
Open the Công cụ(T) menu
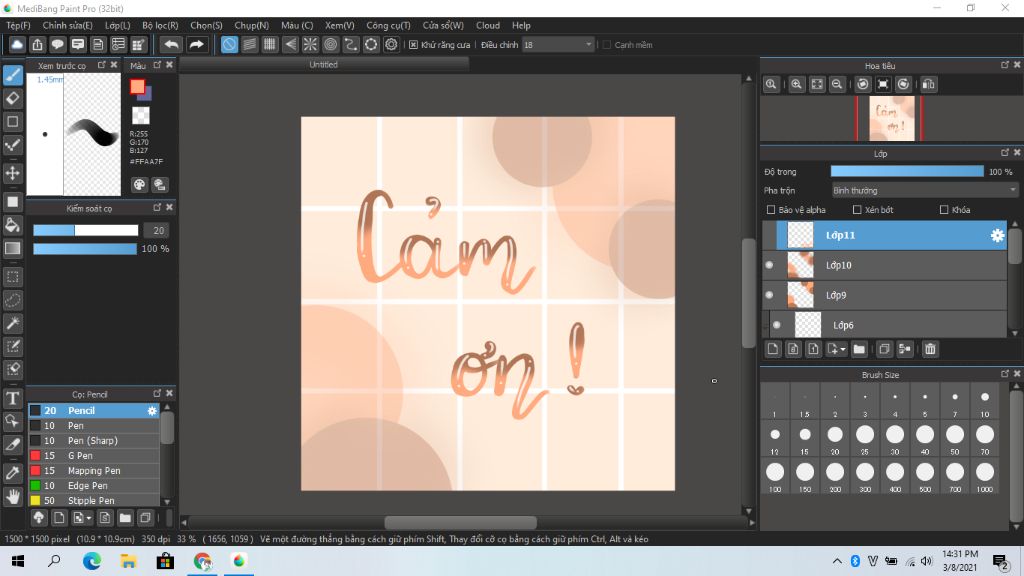[x=388, y=25]
